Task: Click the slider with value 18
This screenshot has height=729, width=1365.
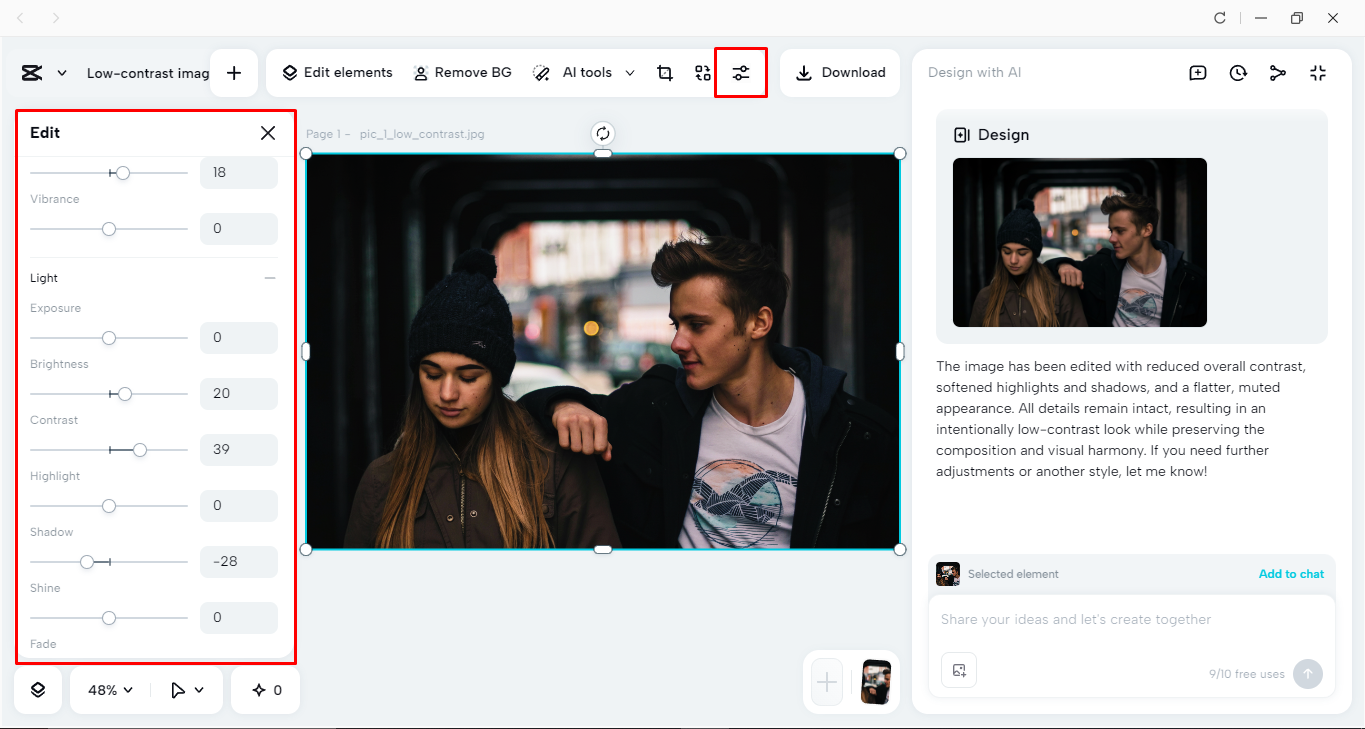Action: click(109, 173)
